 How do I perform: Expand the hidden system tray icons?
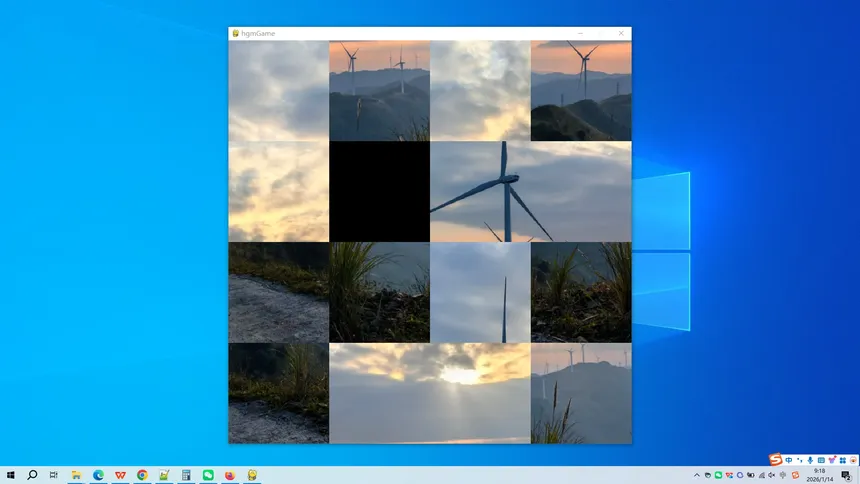[696, 475]
